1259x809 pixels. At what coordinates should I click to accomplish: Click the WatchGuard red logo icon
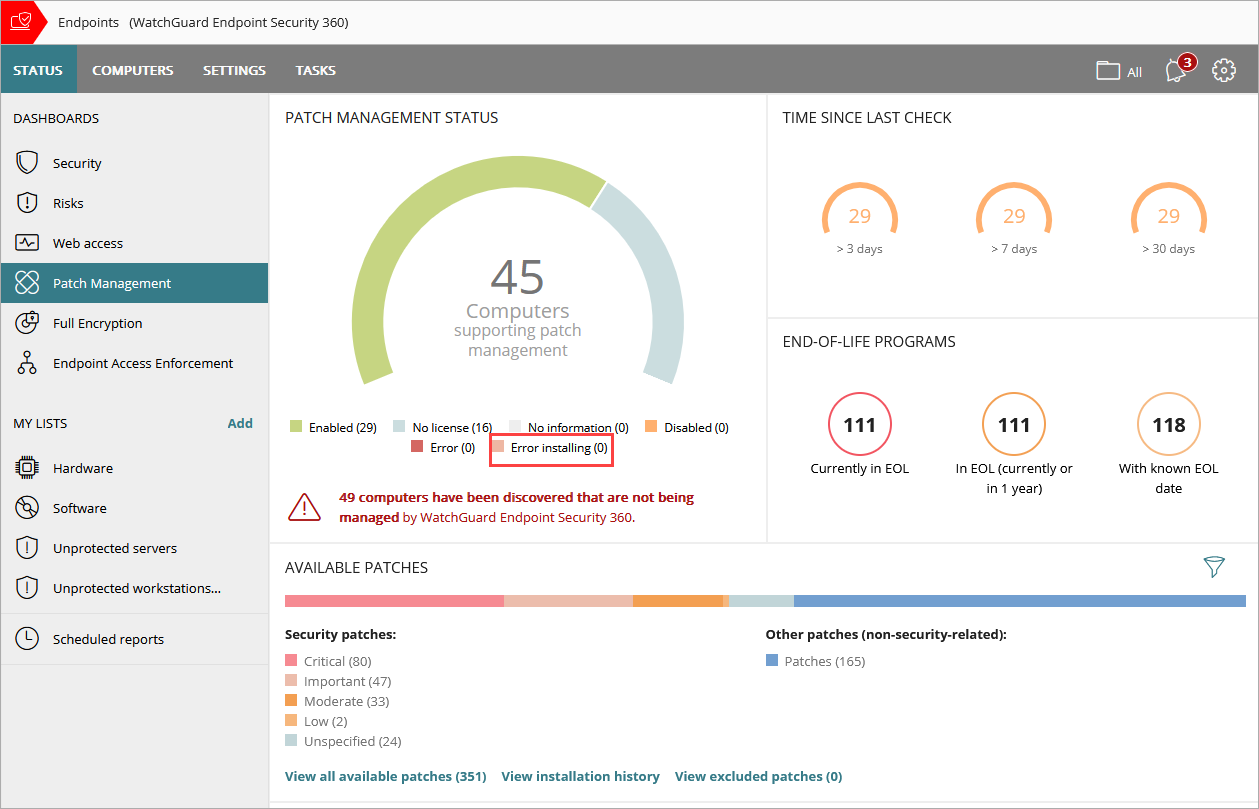coord(20,22)
